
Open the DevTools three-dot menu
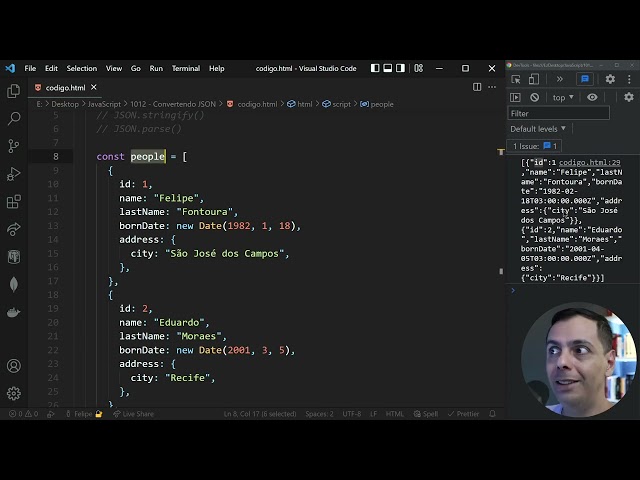coord(629,79)
